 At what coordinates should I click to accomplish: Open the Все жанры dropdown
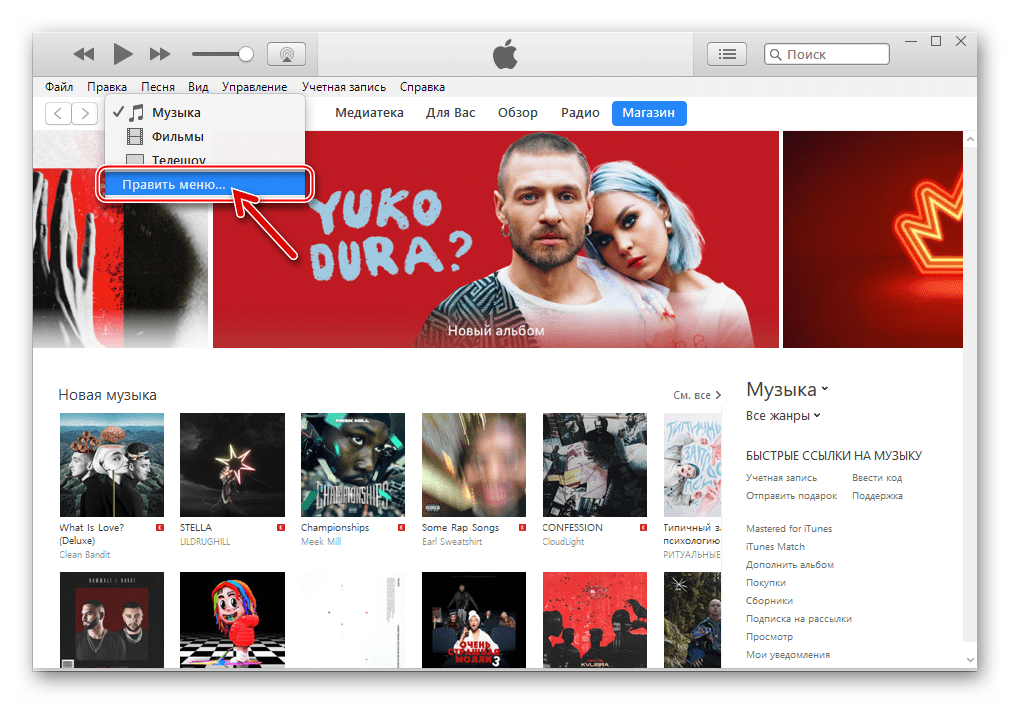point(783,414)
